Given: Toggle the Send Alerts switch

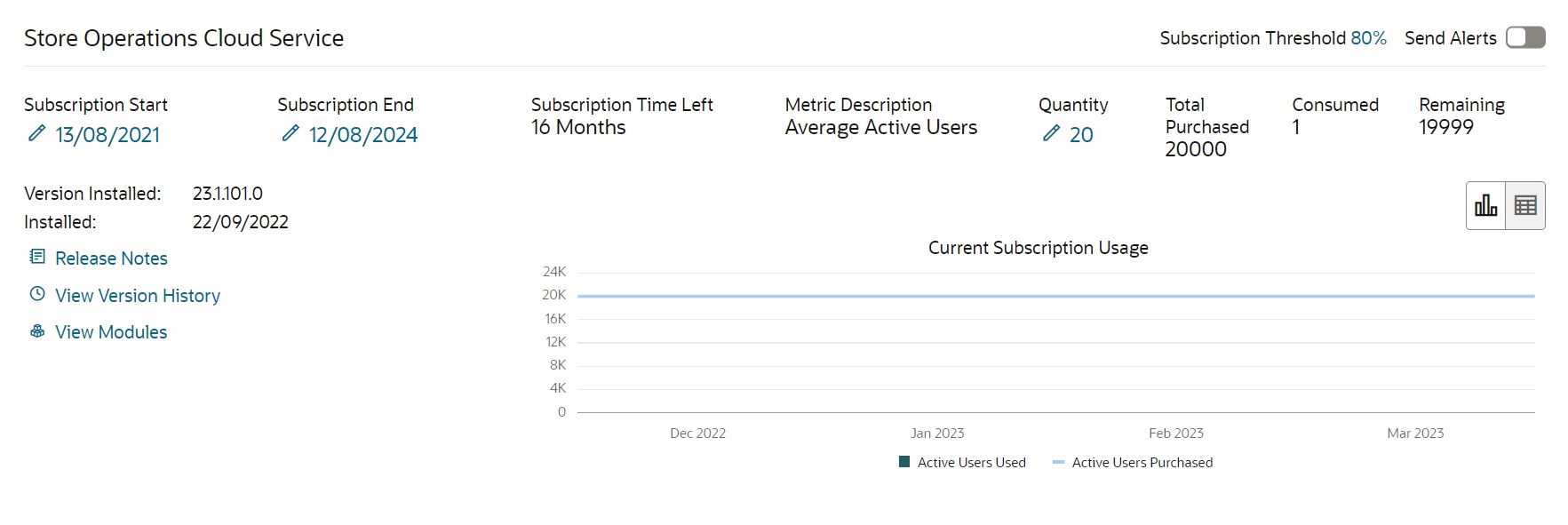Looking at the screenshot, I should pos(1525,37).
